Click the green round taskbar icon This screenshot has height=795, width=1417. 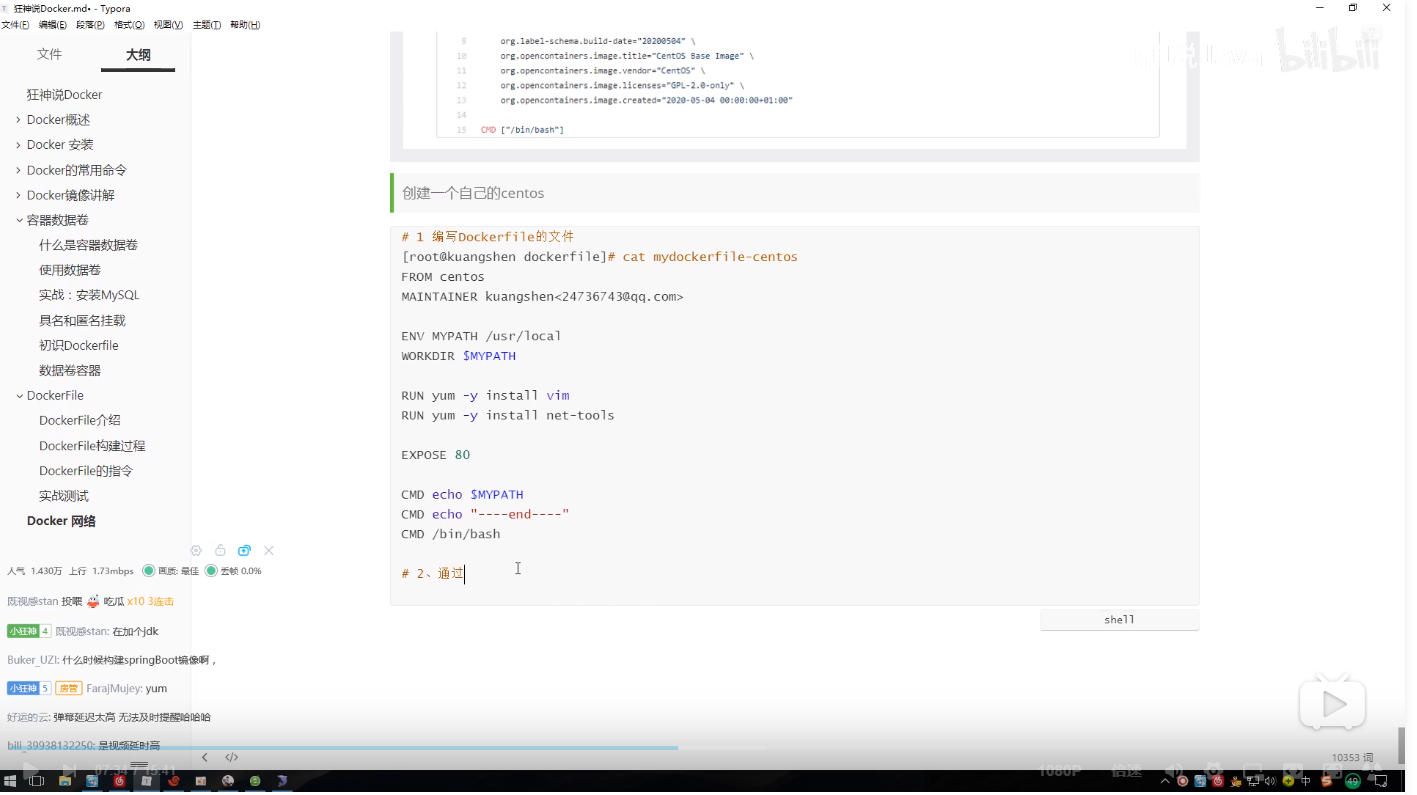click(255, 781)
